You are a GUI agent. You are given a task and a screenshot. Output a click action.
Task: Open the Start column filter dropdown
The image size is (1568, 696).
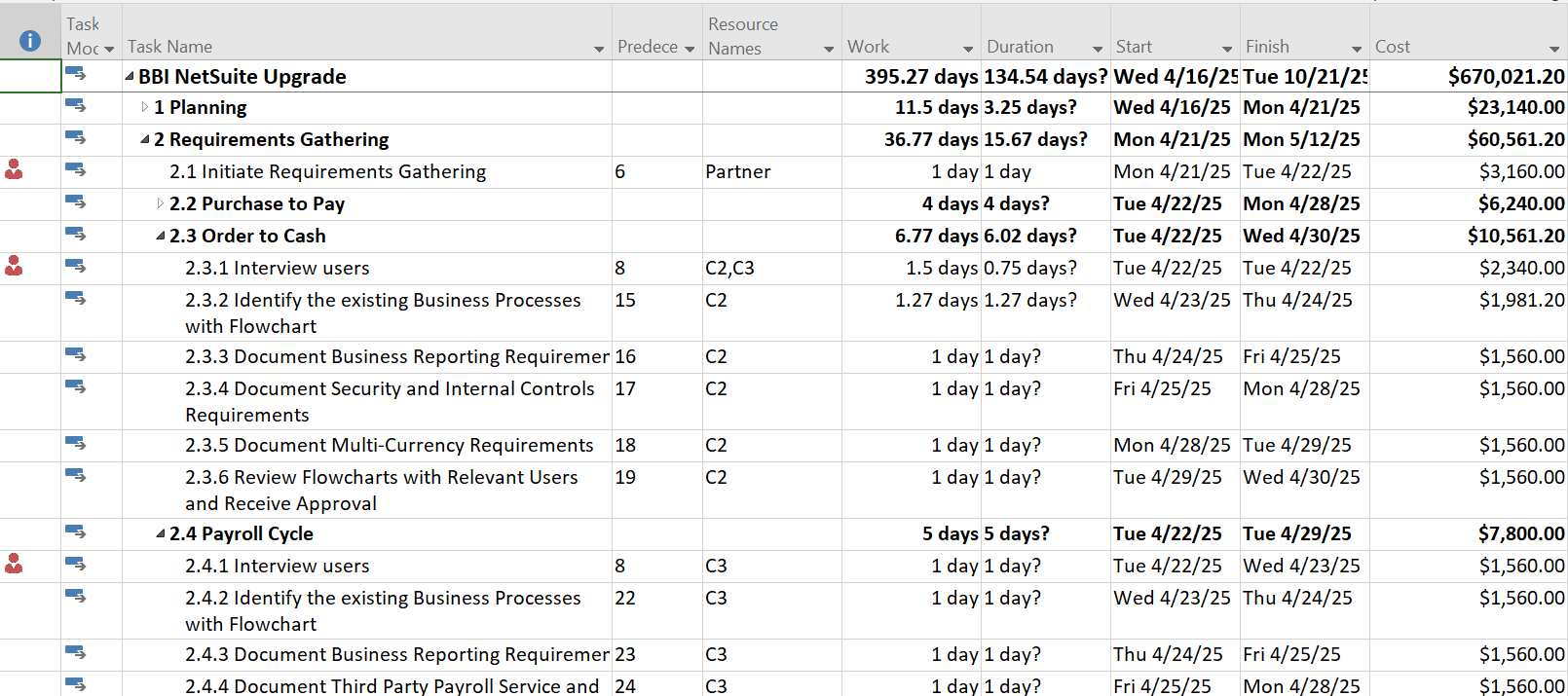(x=1227, y=49)
